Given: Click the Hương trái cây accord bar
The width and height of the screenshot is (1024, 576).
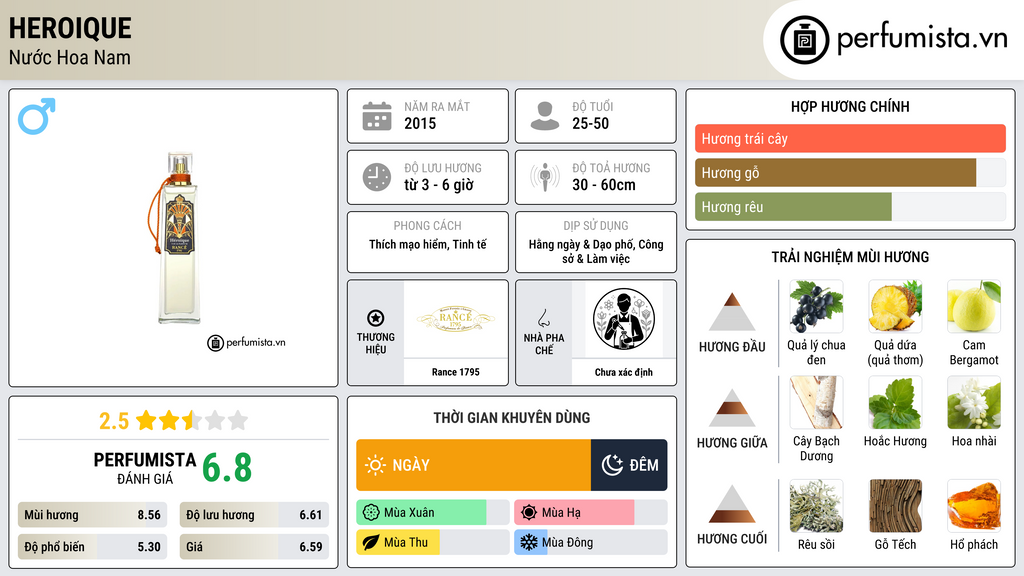Looking at the screenshot, I should 850,138.
